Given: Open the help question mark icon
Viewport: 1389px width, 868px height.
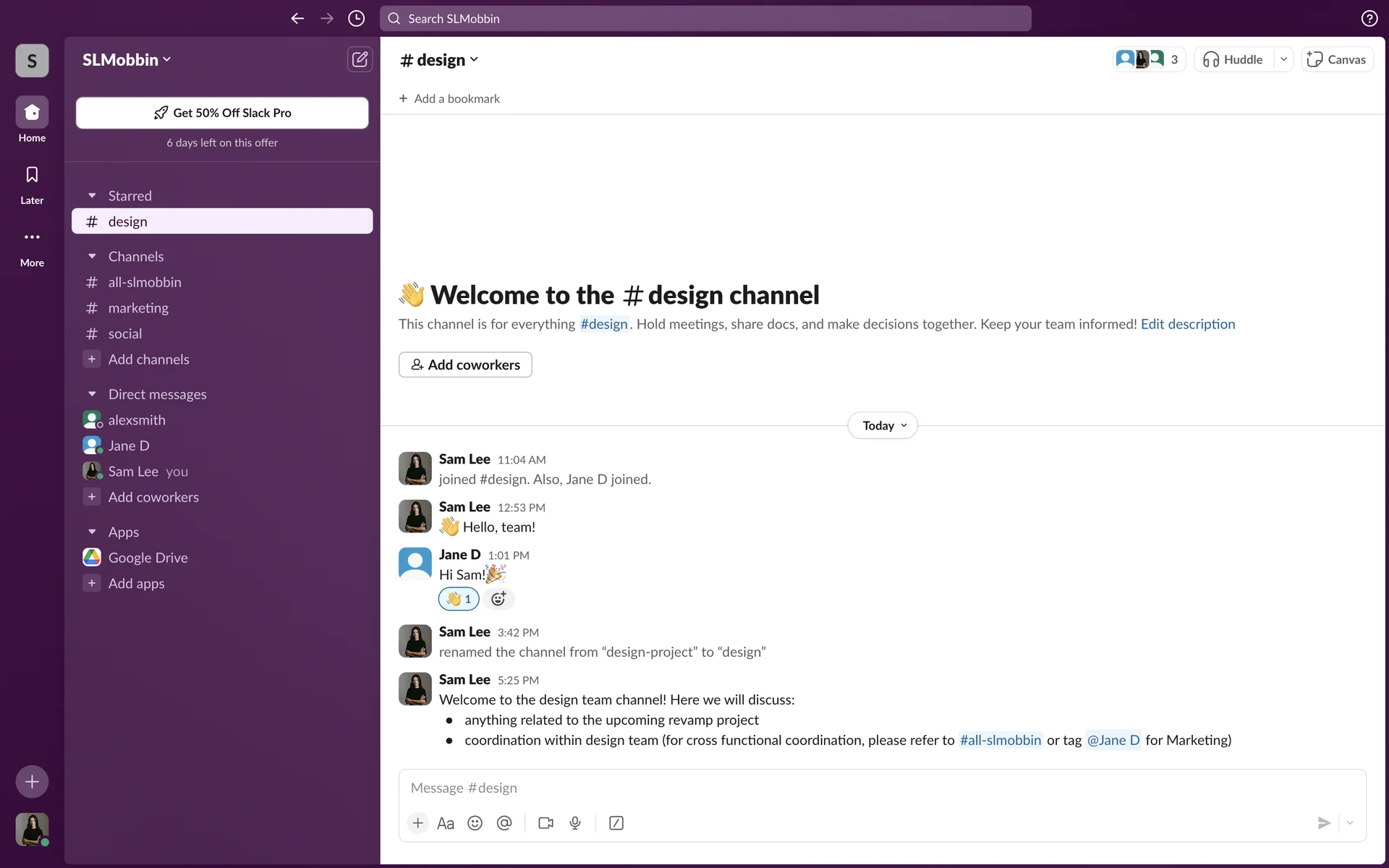Looking at the screenshot, I should click(x=1369, y=19).
